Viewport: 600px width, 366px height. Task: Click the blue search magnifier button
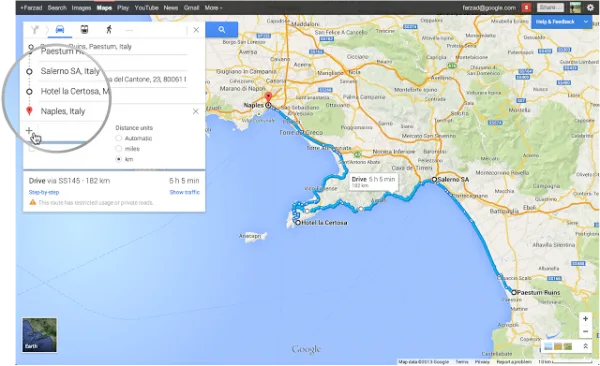pyautogui.click(x=222, y=29)
